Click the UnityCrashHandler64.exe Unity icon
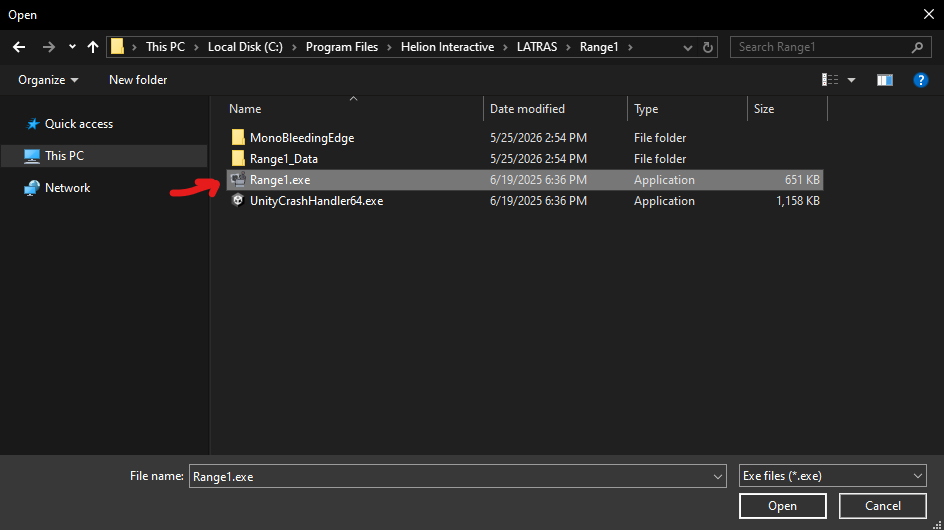 [238, 201]
